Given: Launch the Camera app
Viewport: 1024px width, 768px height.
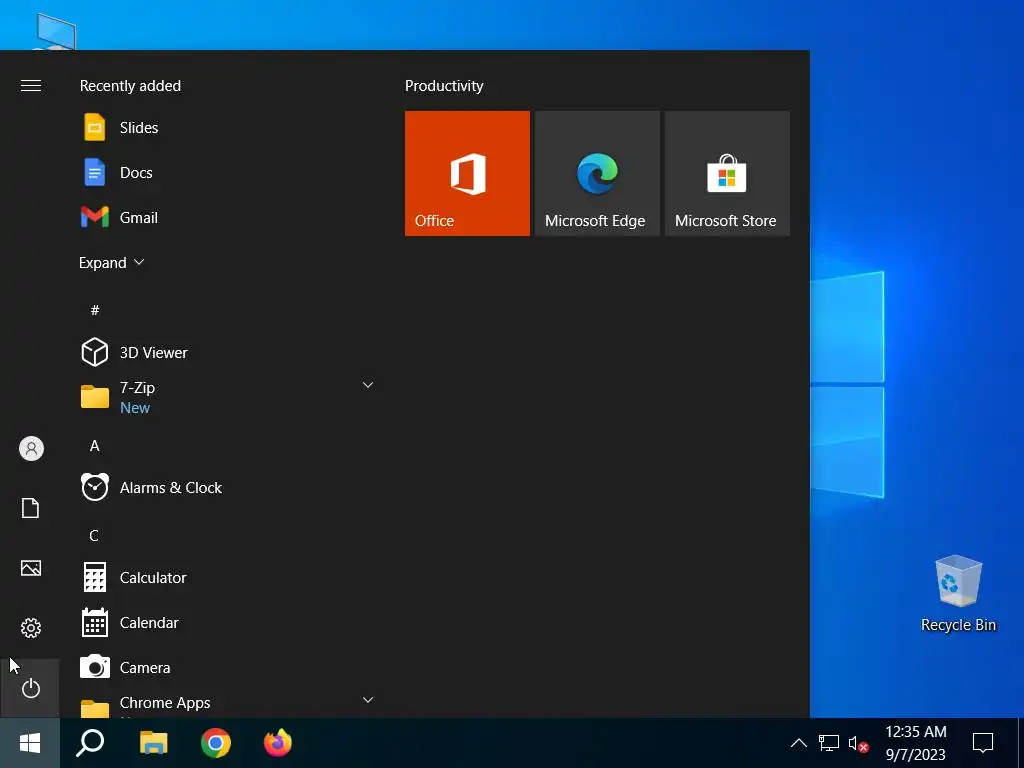Looking at the screenshot, I should (226, 668).
